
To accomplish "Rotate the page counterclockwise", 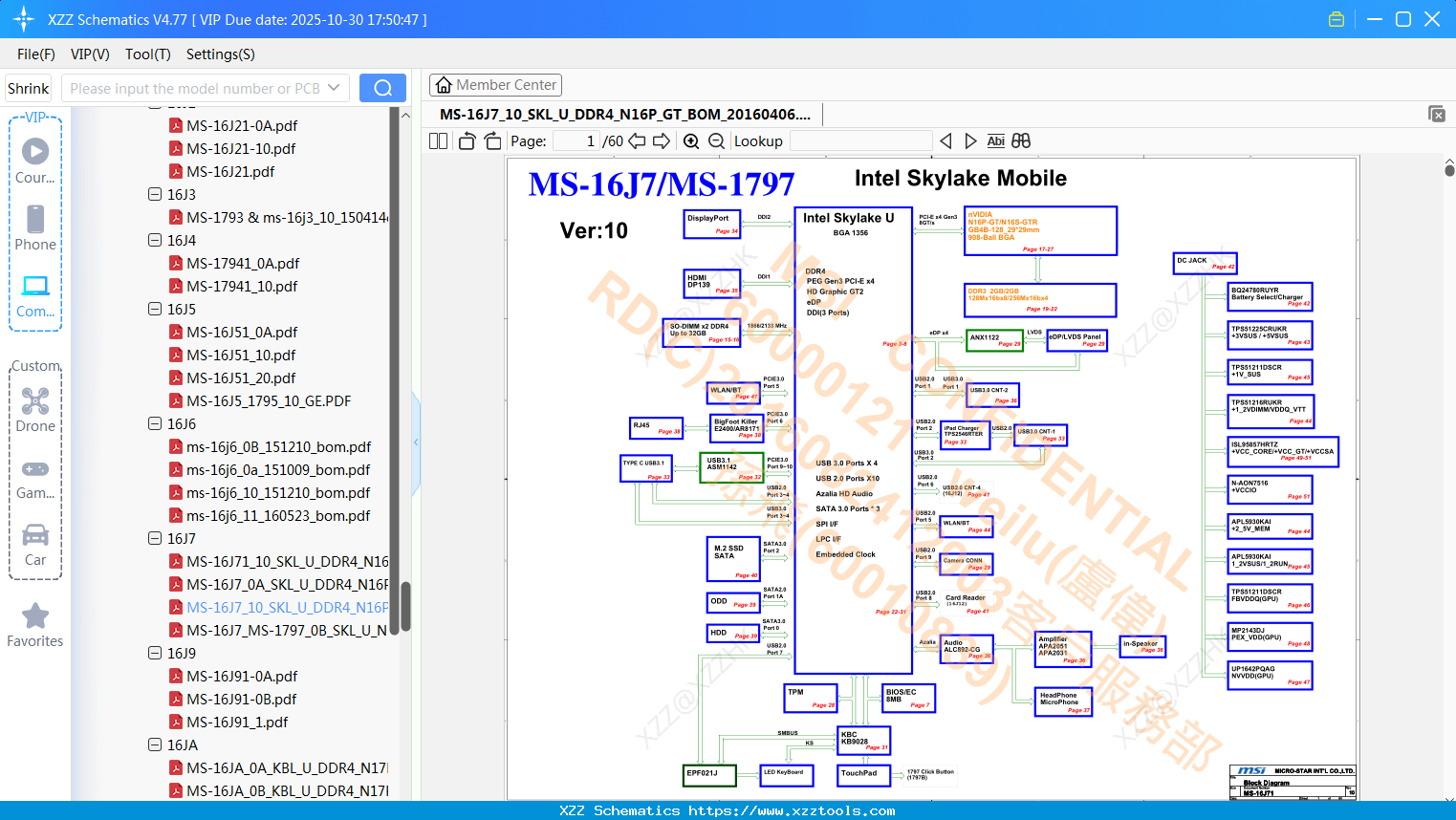I will [x=467, y=140].
